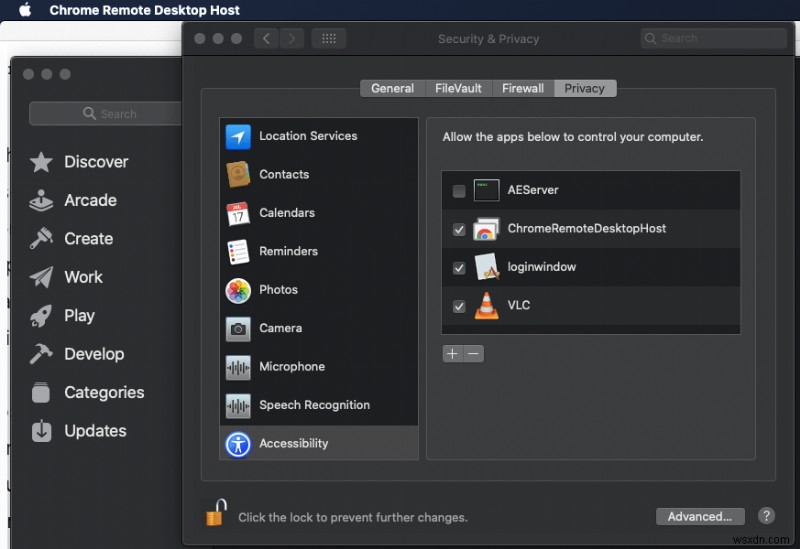Open Develop in App Store sidebar
The width and height of the screenshot is (800, 549).
[77, 354]
